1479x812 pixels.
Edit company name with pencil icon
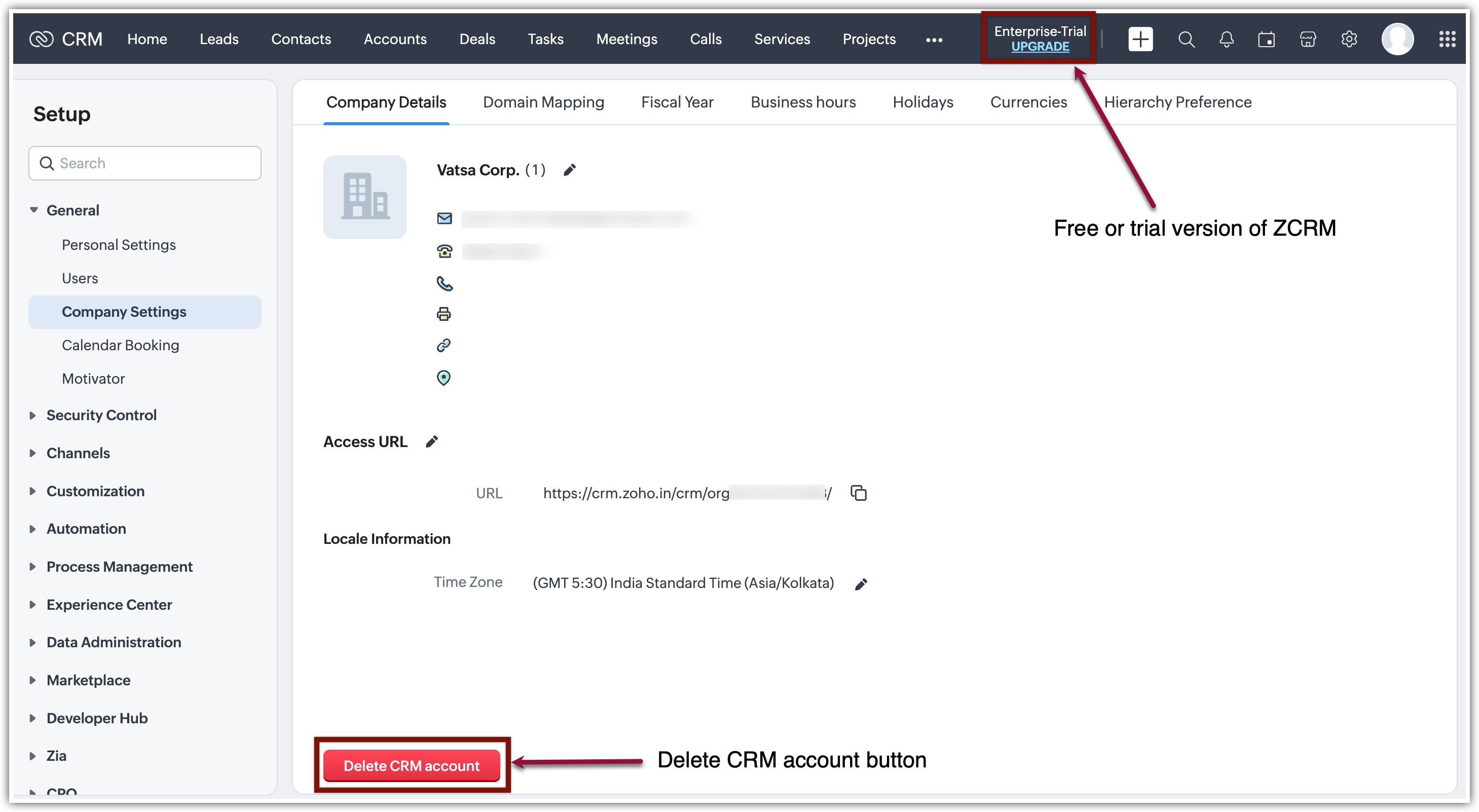569,170
